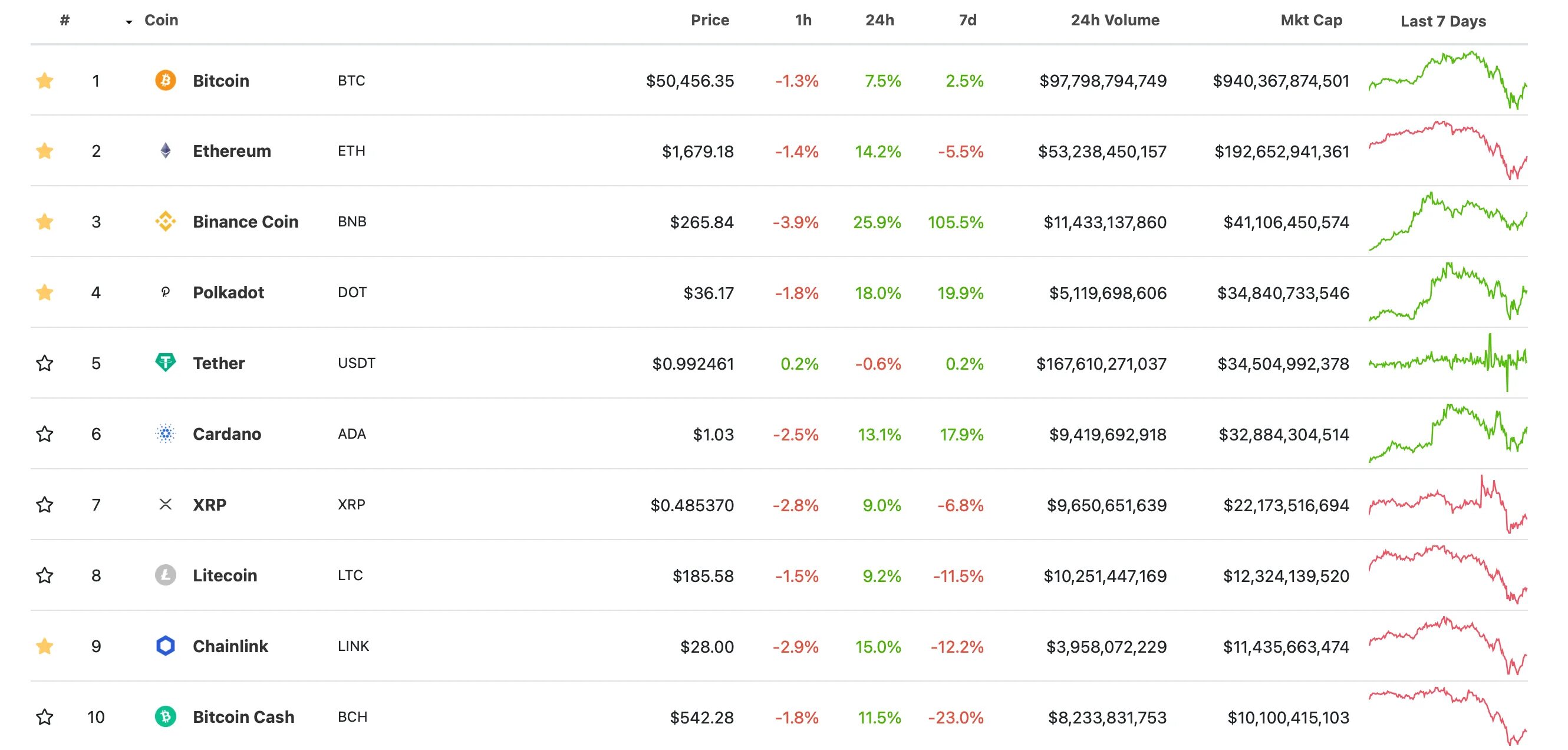This screenshot has height=750, width=1568.
Task: Click the Bitcoin Cash green logo
Action: pyautogui.click(x=165, y=716)
